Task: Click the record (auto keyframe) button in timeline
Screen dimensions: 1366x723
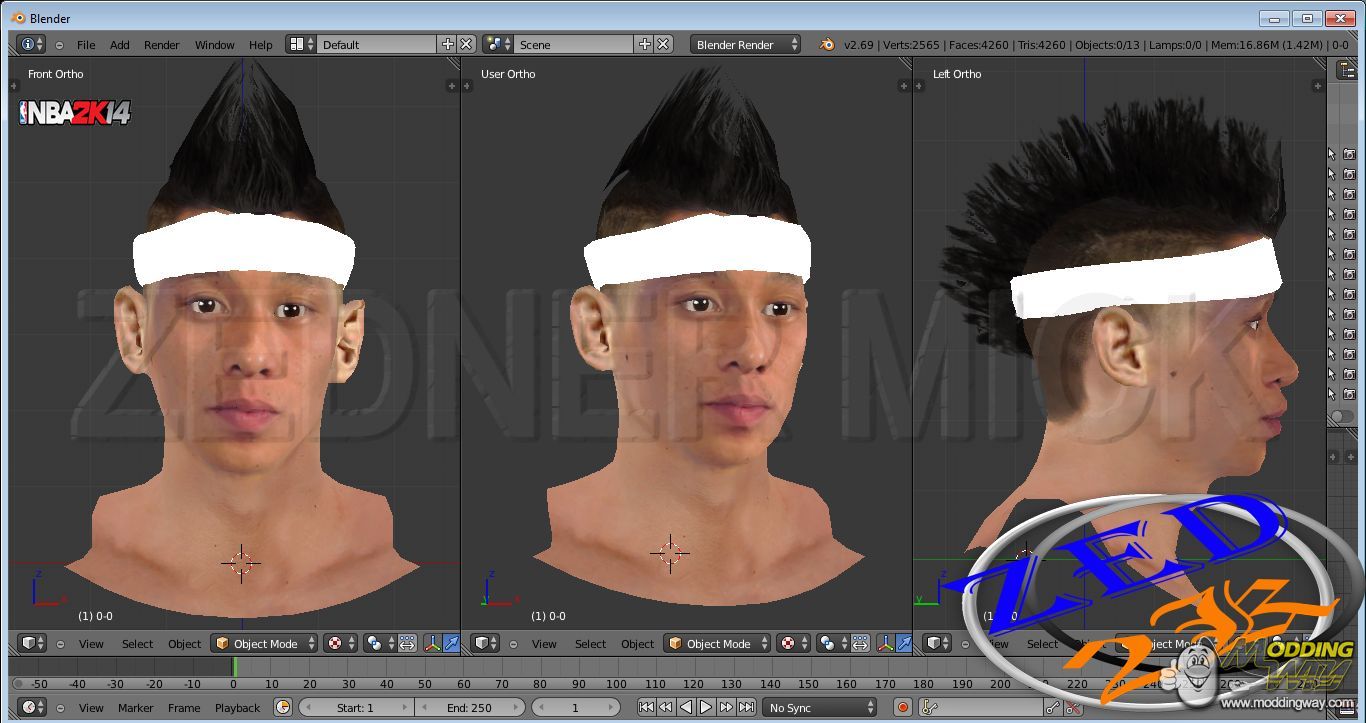Action: 903,707
